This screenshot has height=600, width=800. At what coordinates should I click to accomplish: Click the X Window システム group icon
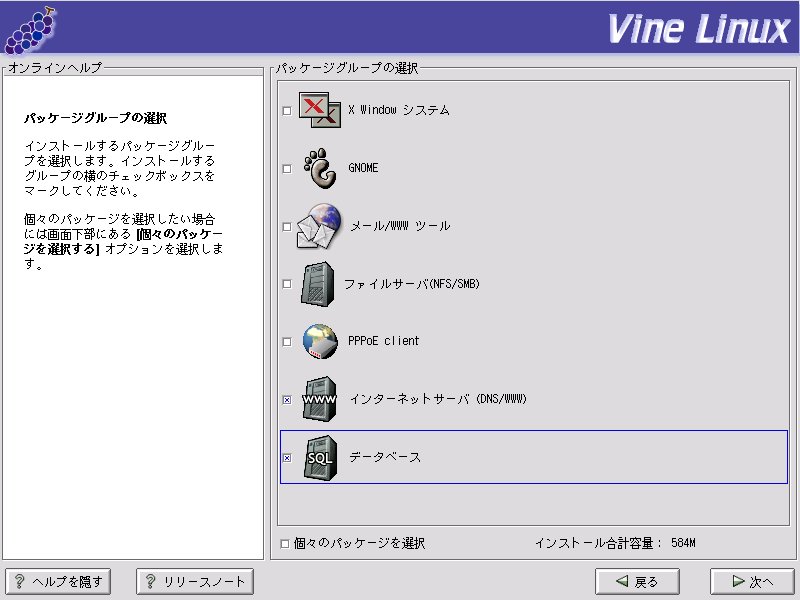coord(320,110)
